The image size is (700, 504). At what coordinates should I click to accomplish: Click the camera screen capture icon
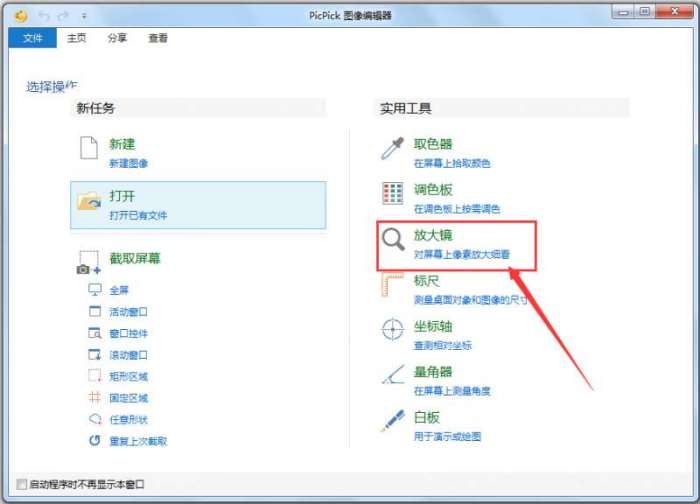pyautogui.click(x=89, y=262)
